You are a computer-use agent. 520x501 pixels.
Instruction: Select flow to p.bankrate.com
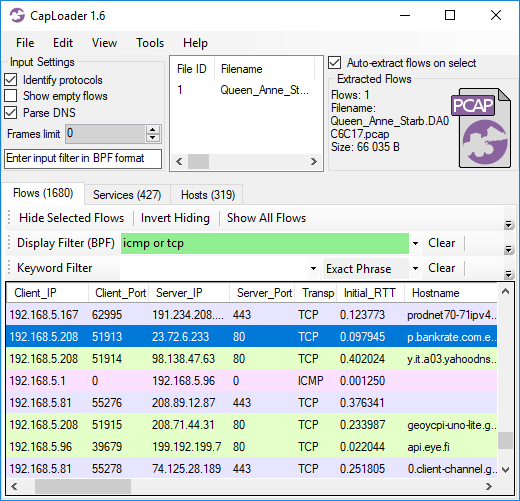point(252,337)
